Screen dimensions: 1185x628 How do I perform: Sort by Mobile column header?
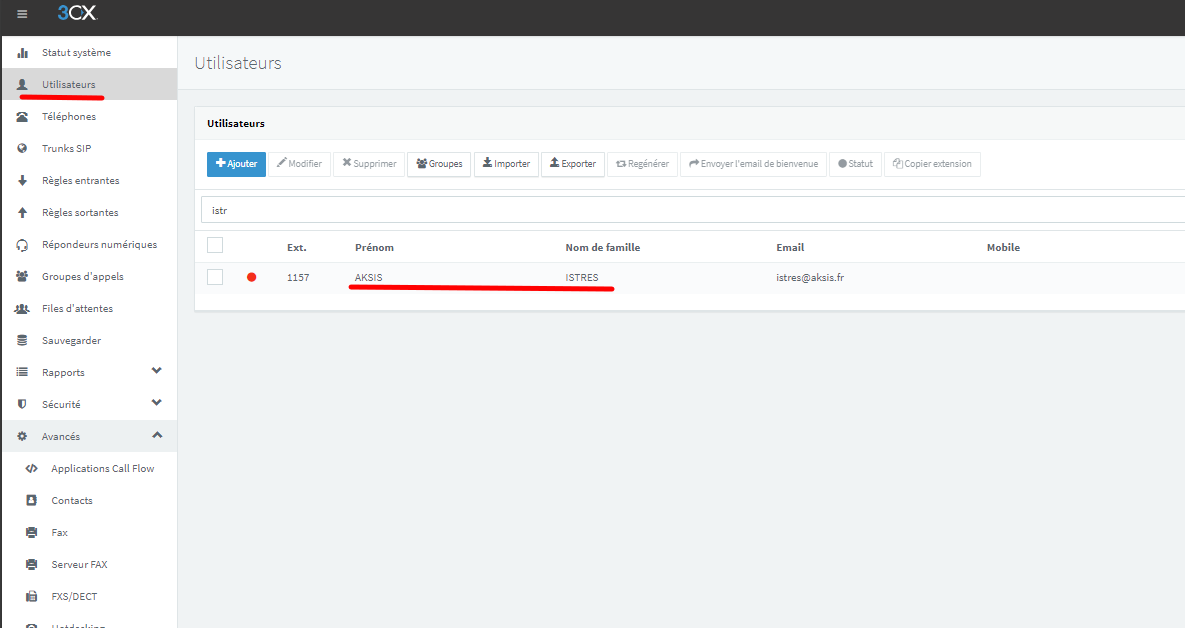tap(1003, 248)
